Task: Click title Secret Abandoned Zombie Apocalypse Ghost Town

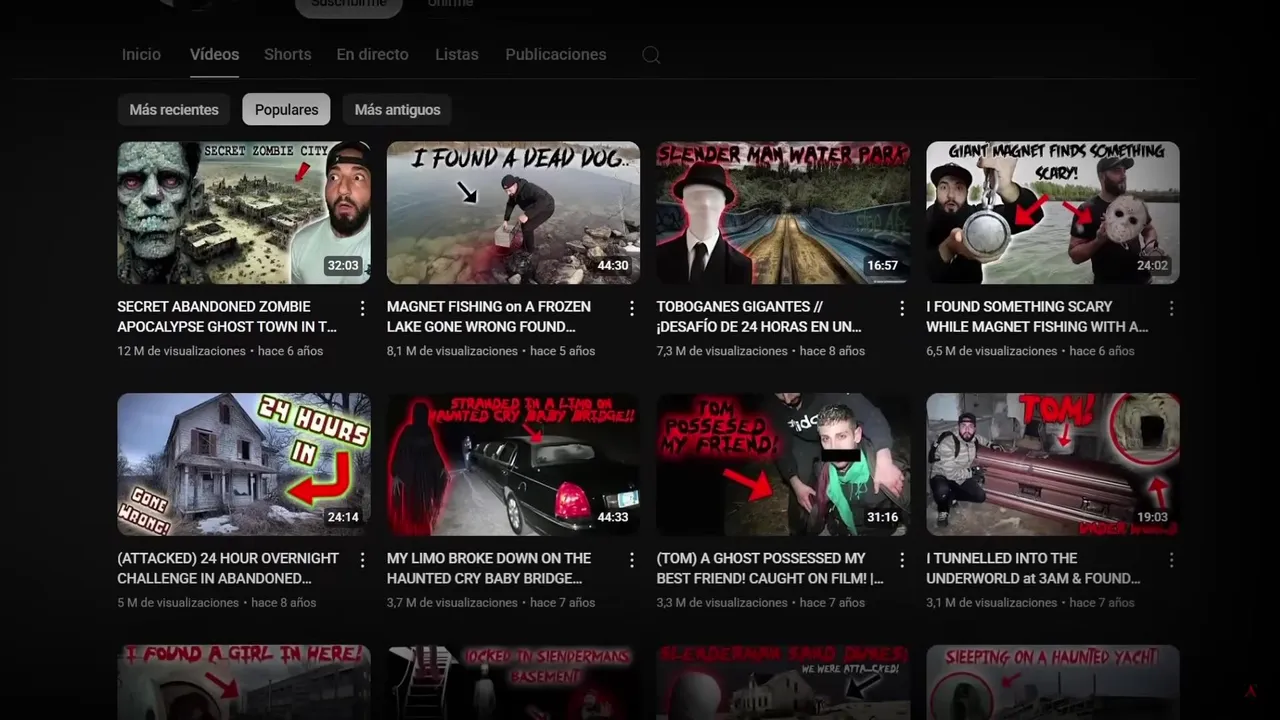Action: [227, 316]
